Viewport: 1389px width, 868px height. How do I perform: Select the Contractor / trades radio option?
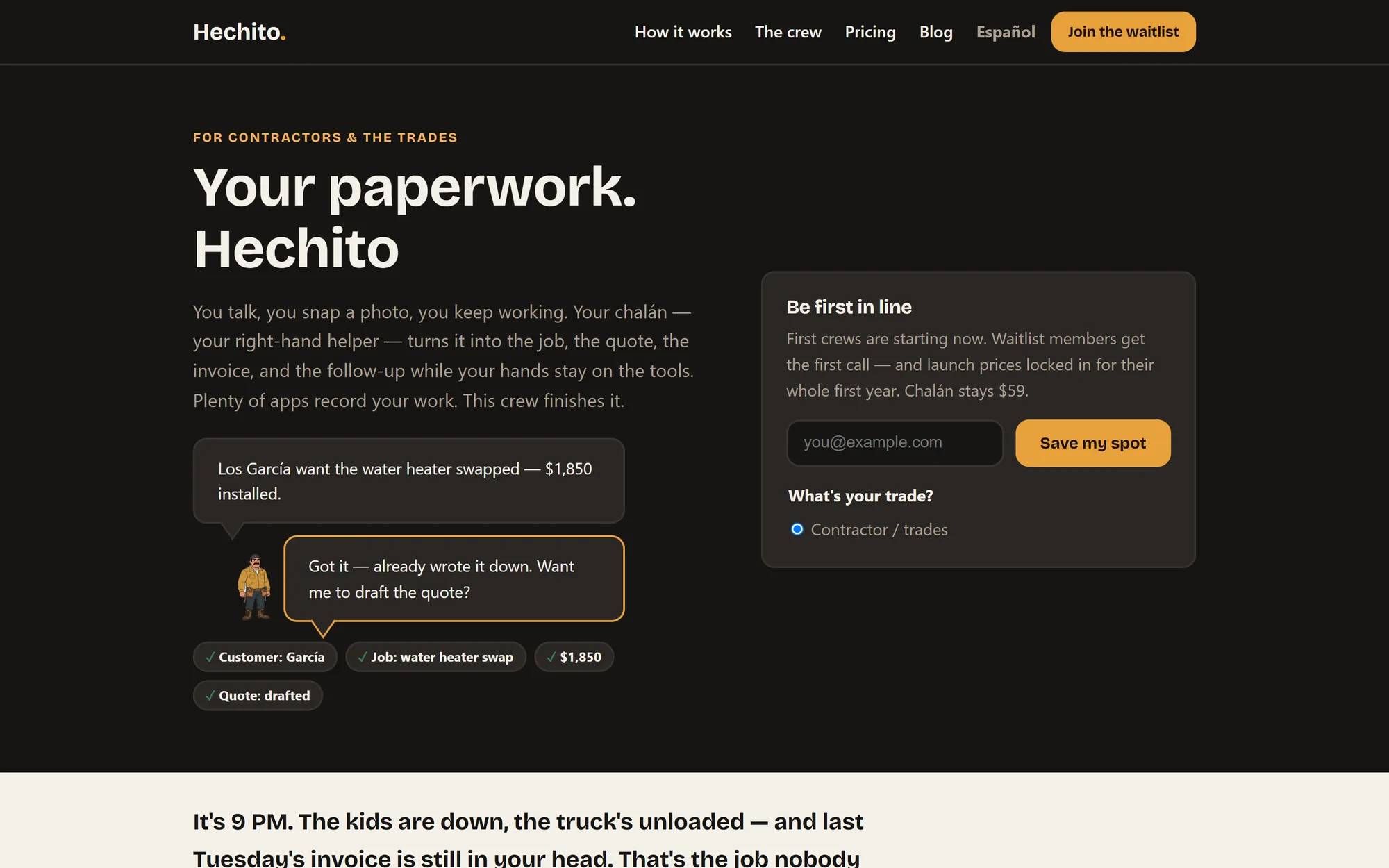(797, 529)
